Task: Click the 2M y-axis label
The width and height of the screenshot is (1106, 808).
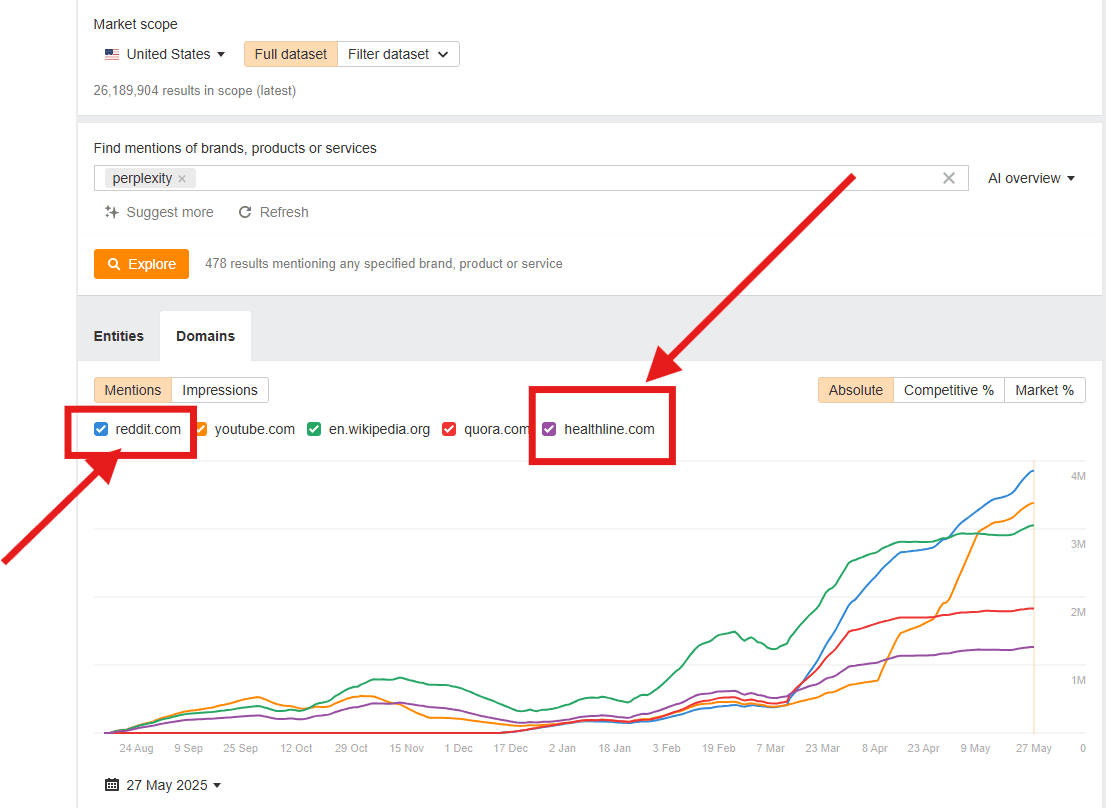Action: [x=1078, y=612]
